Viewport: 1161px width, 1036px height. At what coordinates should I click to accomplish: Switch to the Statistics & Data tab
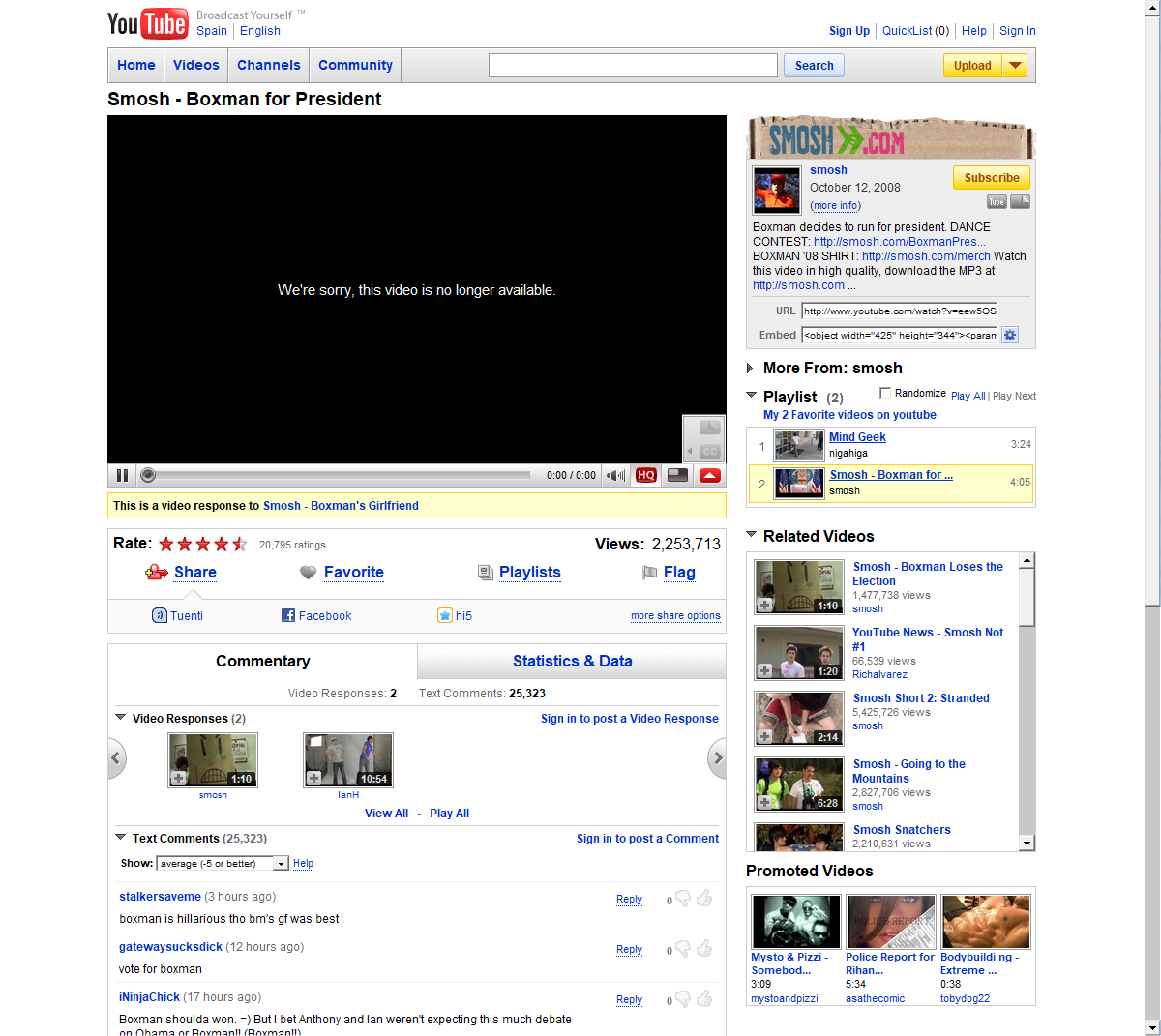click(x=572, y=662)
